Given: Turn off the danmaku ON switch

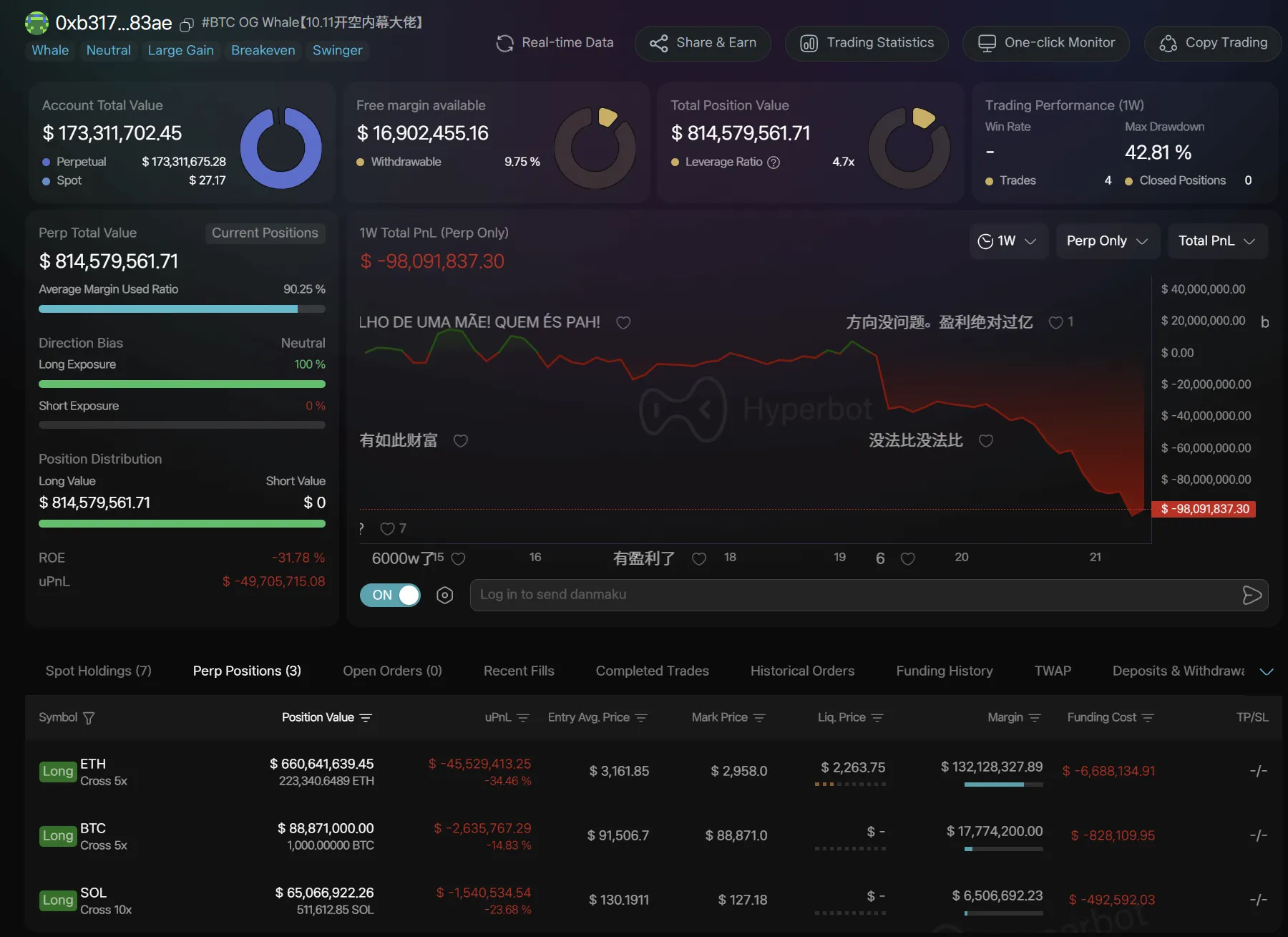Looking at the screenshot, I should (390, 596).
